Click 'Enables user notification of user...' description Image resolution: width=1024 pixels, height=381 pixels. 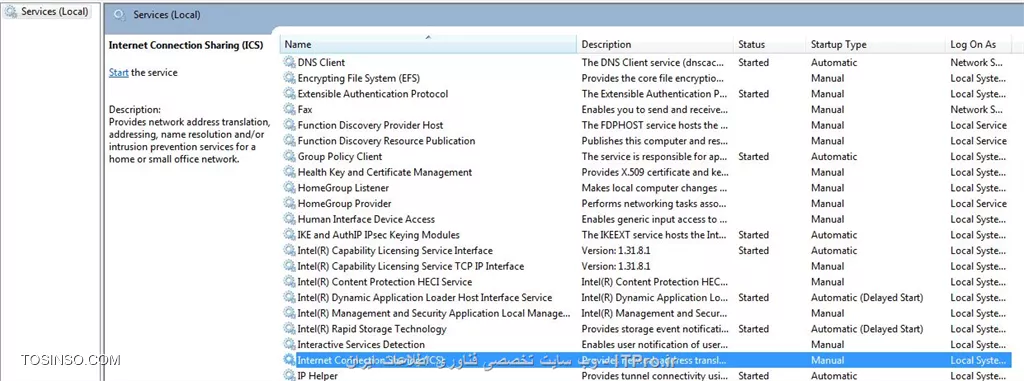653,345
